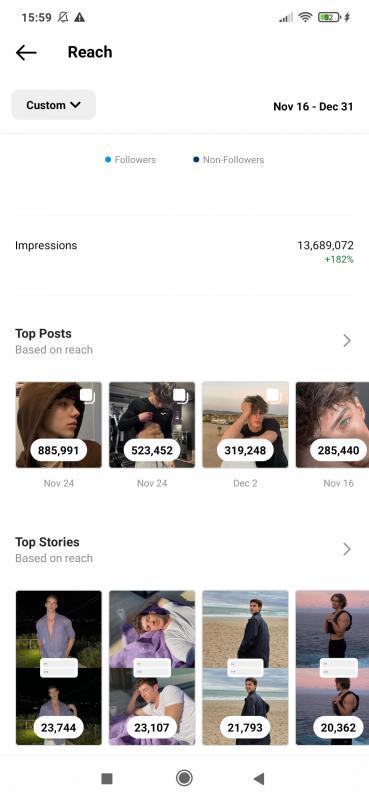Open the Nov 16 post with 285,440 reach
This screenshot has height=800, width=369.
pyautogui.click(x=332, y=424)
